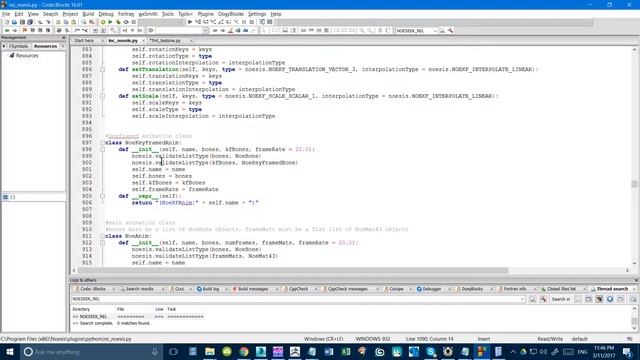Click the editor vertical scrollbar
640x360 pixels.
[x=634, y=156]
